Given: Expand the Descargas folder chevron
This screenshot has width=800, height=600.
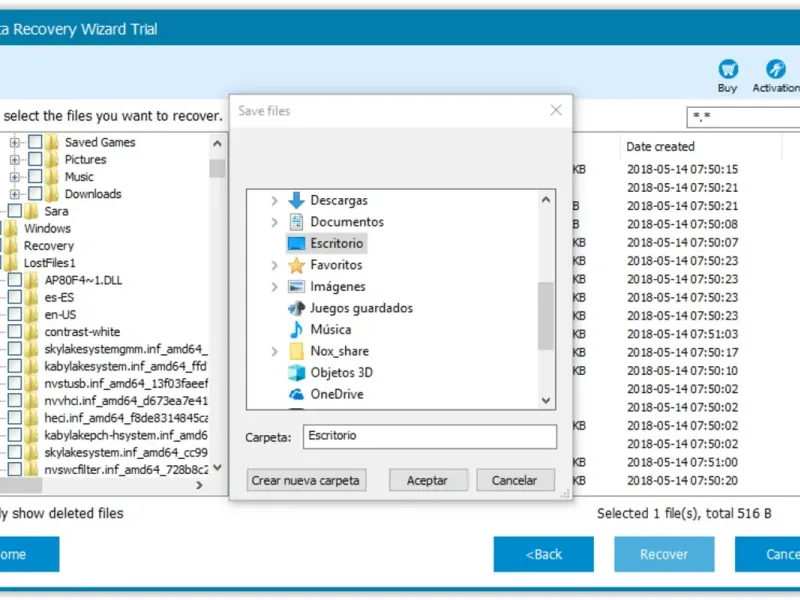Looking at the screenshot, I should [x=274, y=201].
